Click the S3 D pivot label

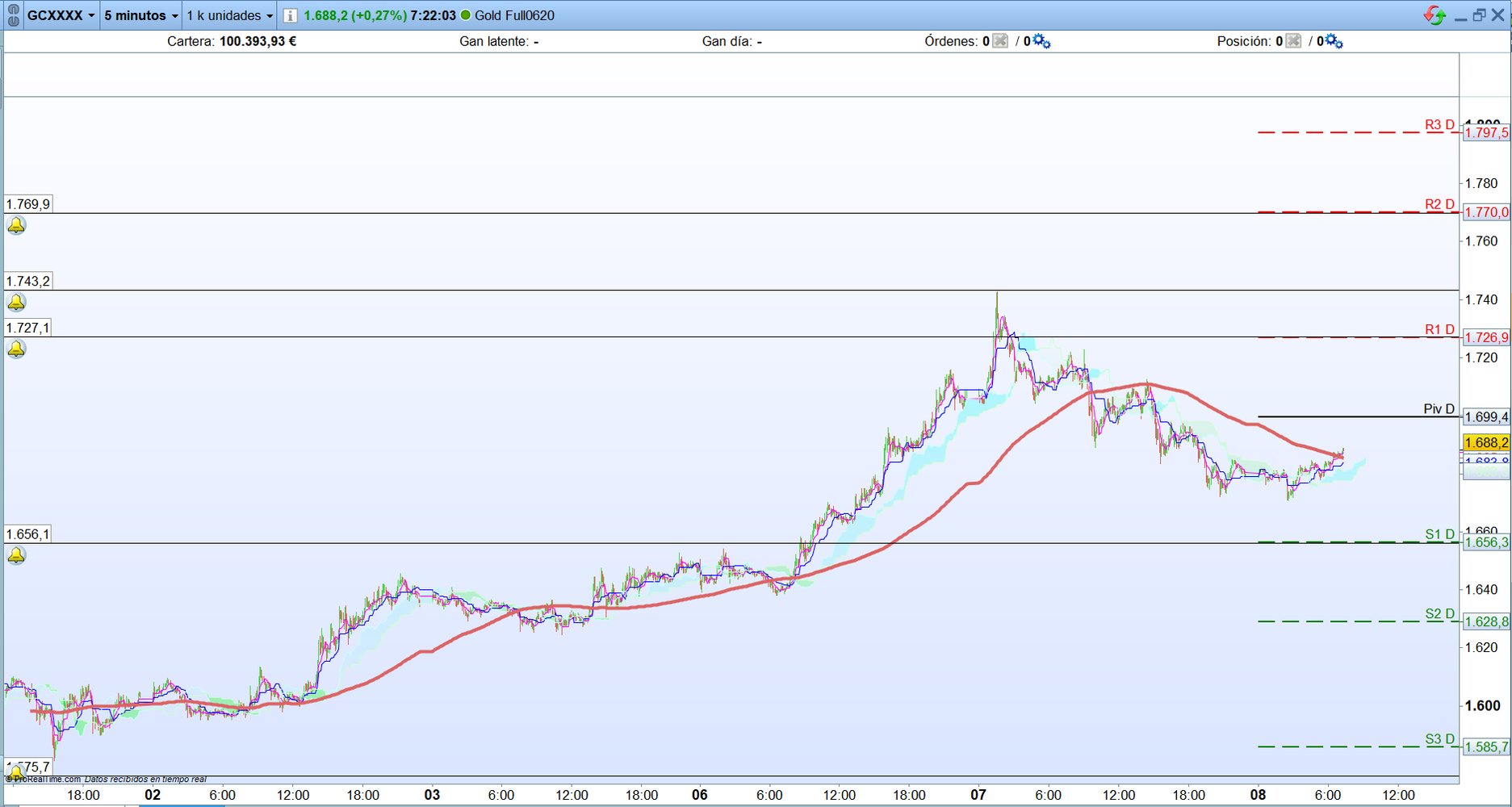1439,739
